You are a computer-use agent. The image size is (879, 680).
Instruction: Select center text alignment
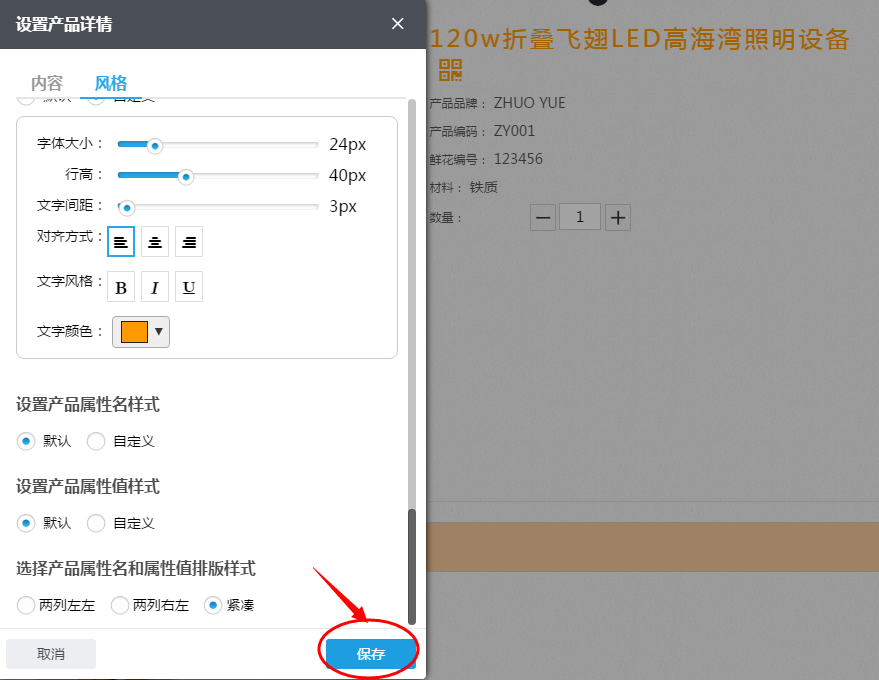[154, 241]
